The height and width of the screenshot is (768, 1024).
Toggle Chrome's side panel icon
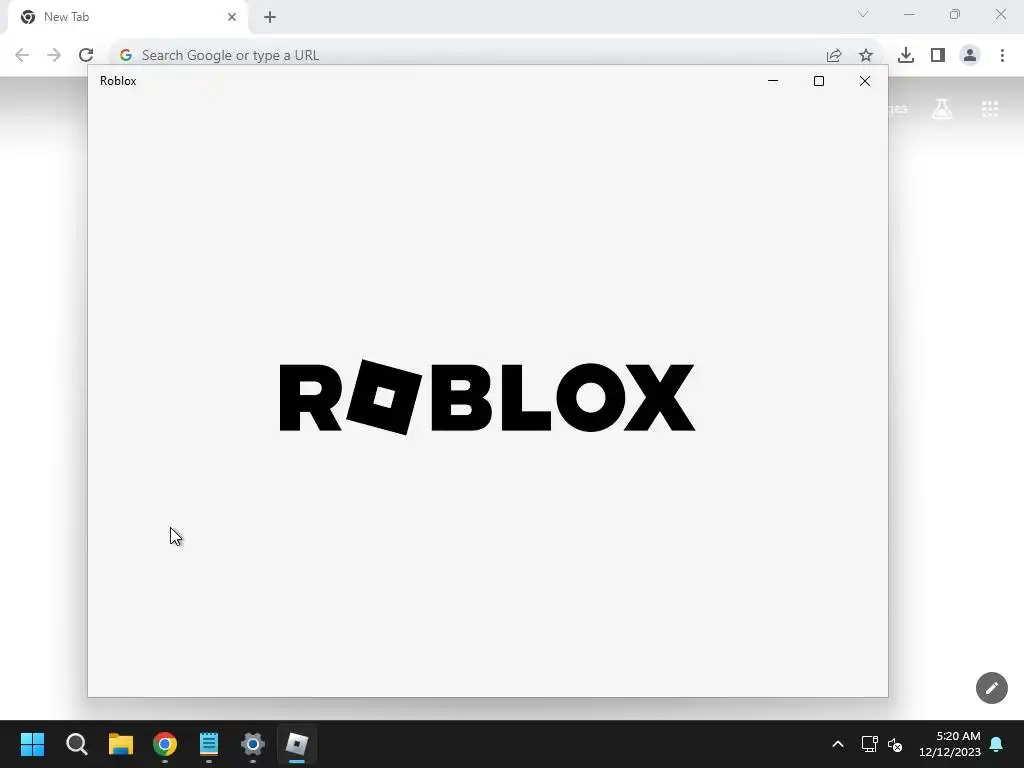click(938, 56)
